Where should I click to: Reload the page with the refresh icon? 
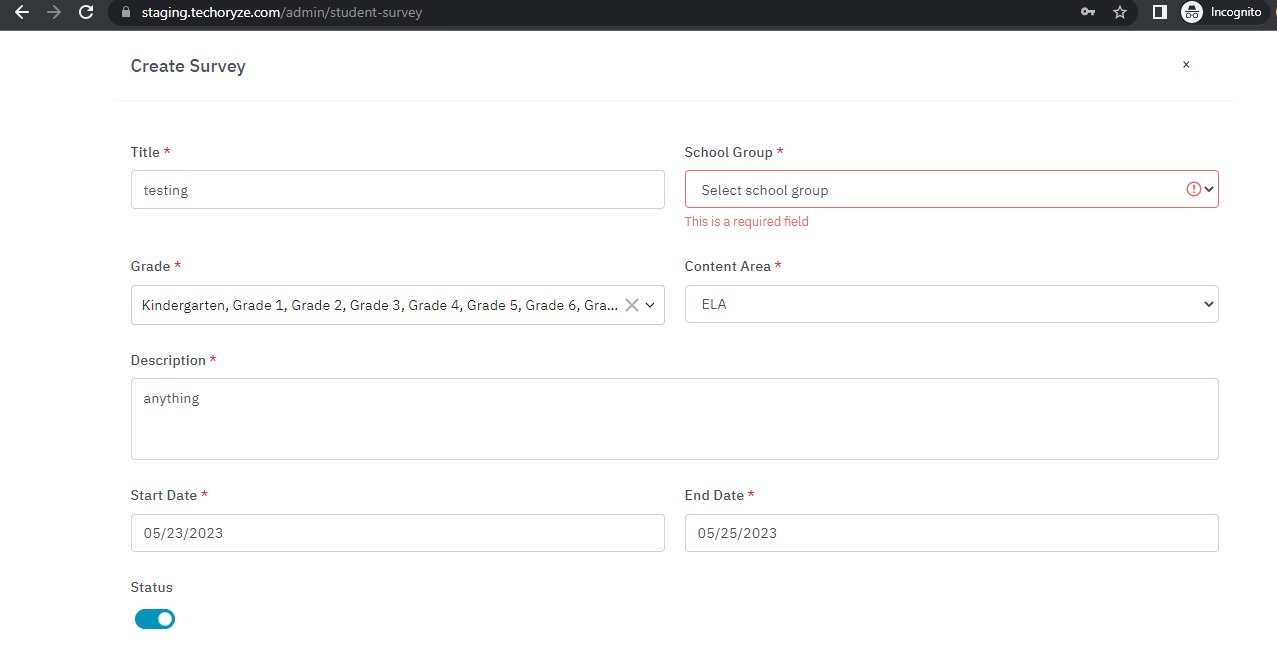(x=86, y=13)
